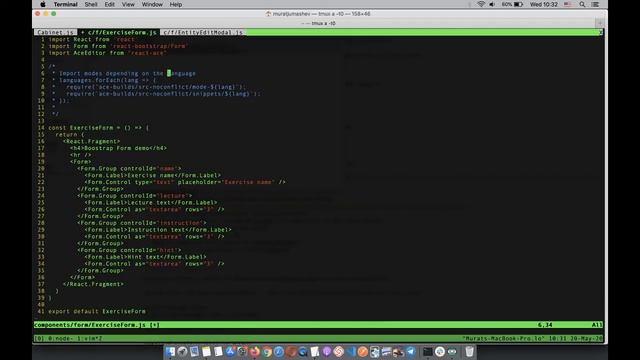The image size is (640, 360).
Task: Click the languages.forEach comment line
Action: tap(107, 80)
